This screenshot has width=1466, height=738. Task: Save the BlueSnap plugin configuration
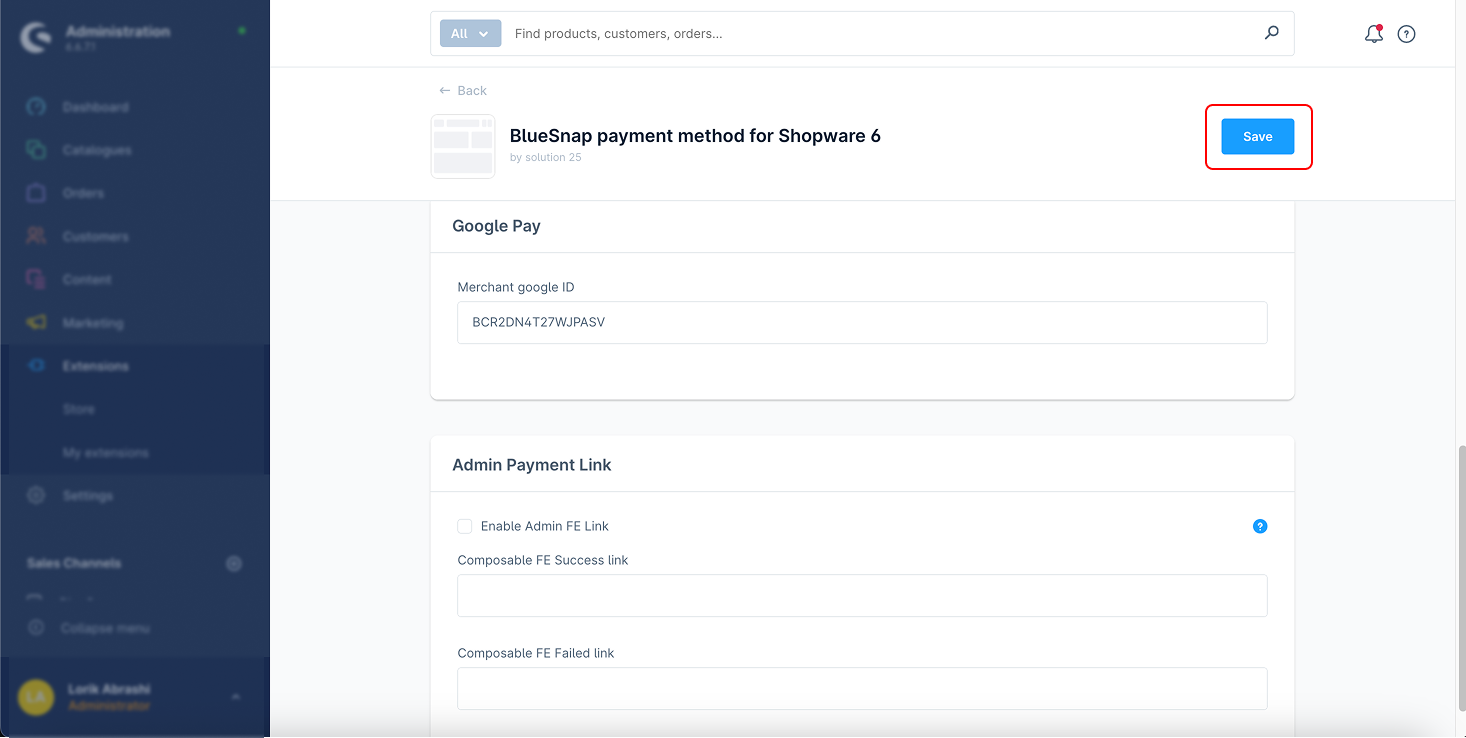pos(1257,137)
